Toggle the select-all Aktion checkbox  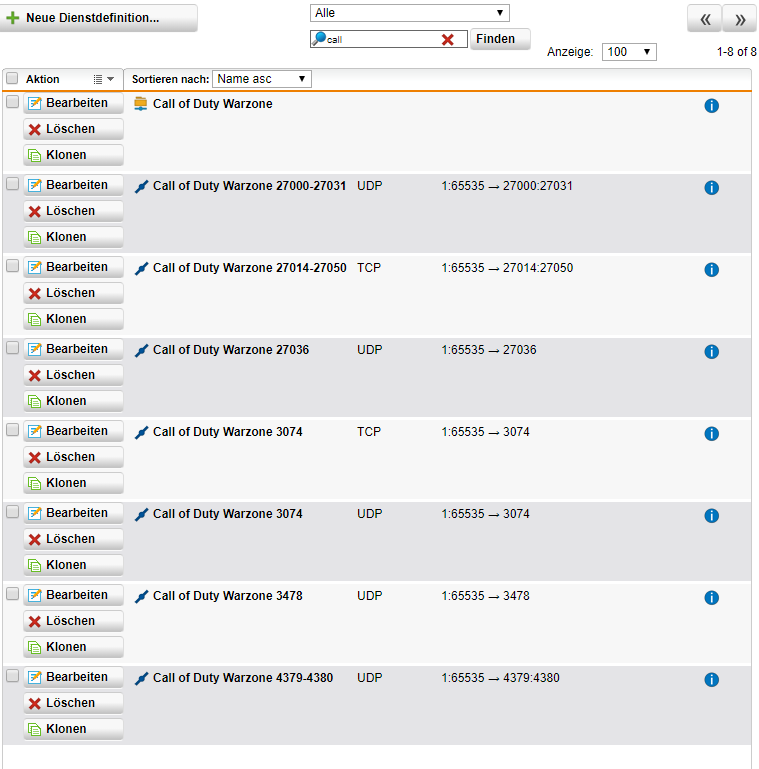click(x=12, y=78)
